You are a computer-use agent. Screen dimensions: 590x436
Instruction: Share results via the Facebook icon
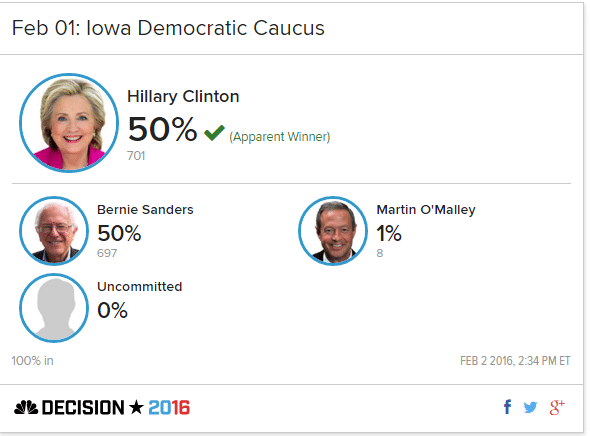click(x=508, y=407)
